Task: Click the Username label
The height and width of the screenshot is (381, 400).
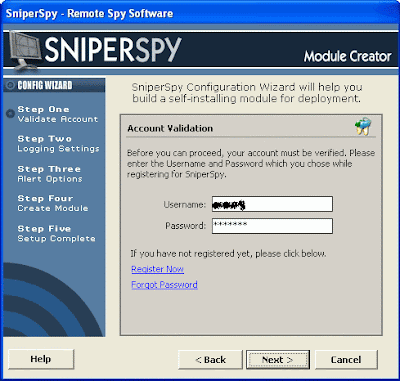Action: (185, 204)
